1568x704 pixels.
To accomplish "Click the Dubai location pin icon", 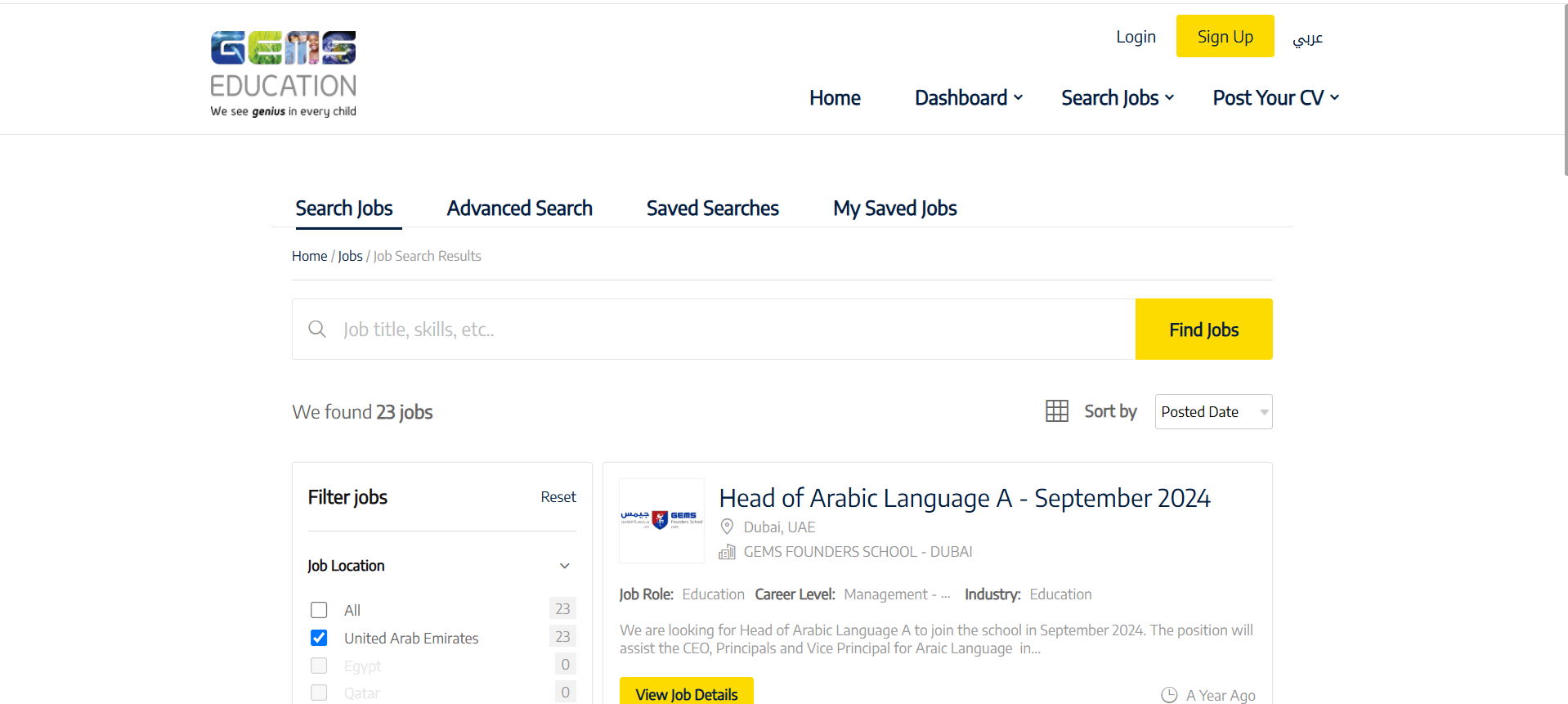I will coord(727,527).
